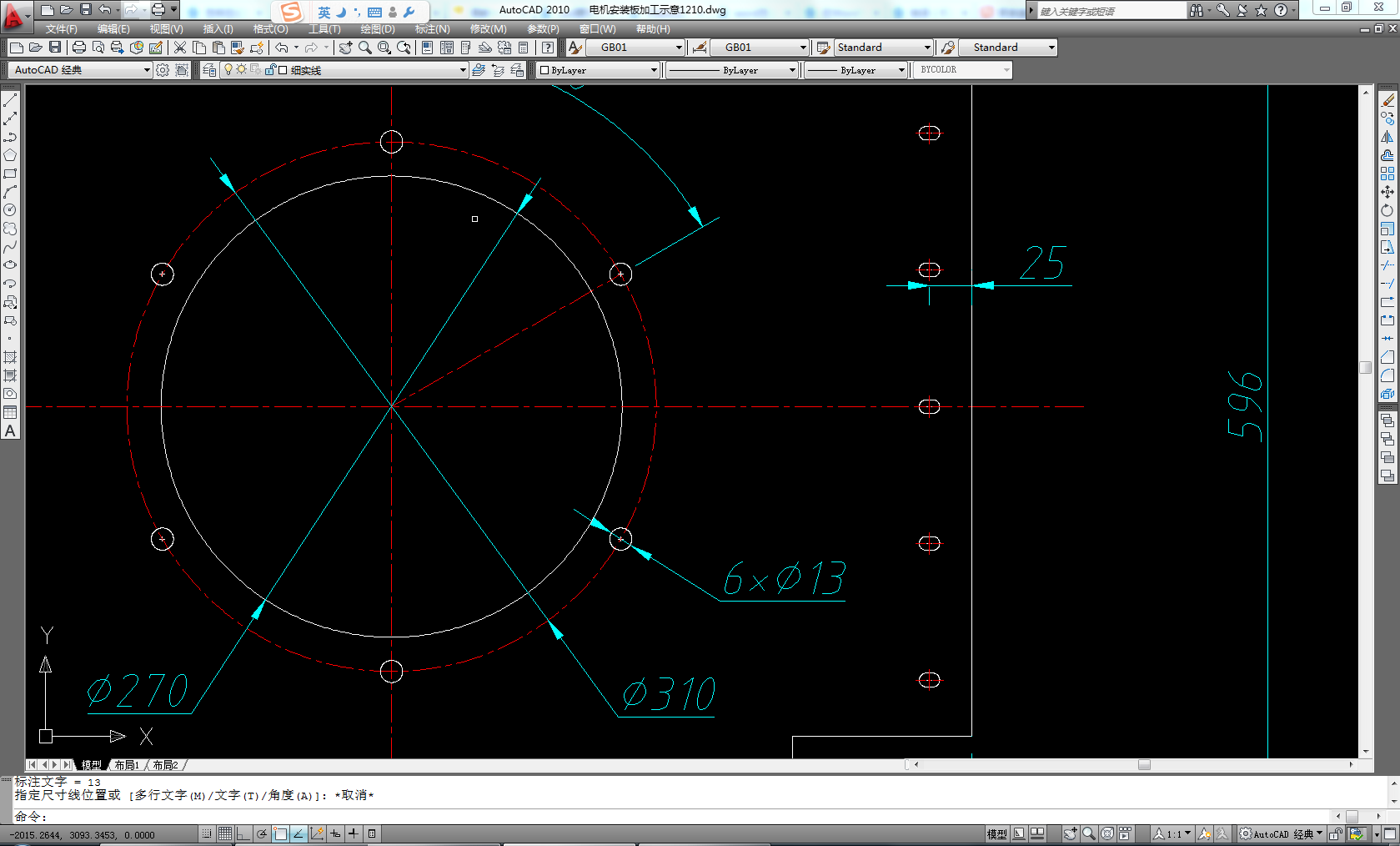This screenshot has height=846, width=1400.
Task: Toggle Lineweight display in status bar
Action: 354,833
